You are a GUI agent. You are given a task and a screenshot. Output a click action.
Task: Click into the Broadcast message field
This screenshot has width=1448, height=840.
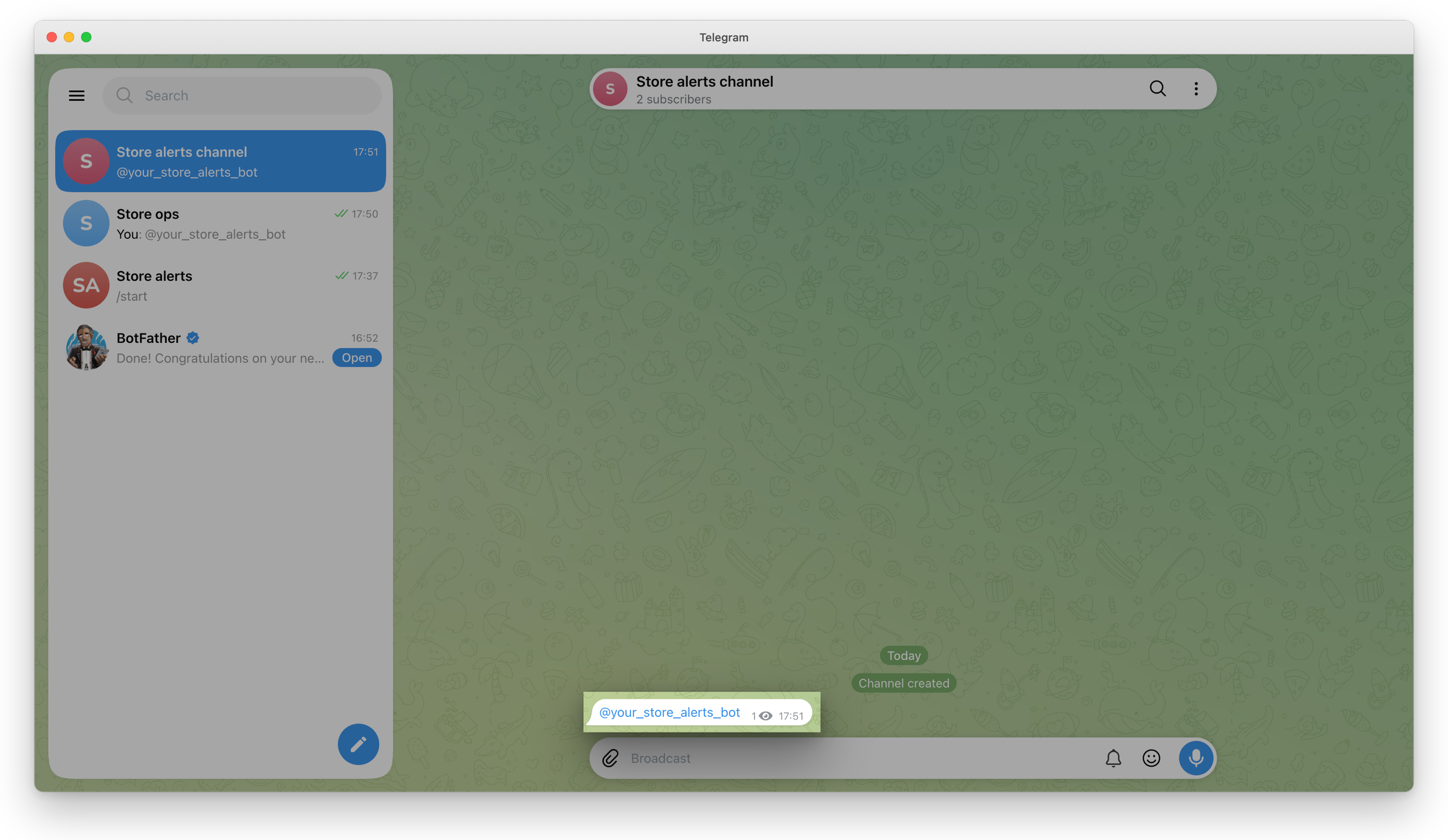[862, 758]
